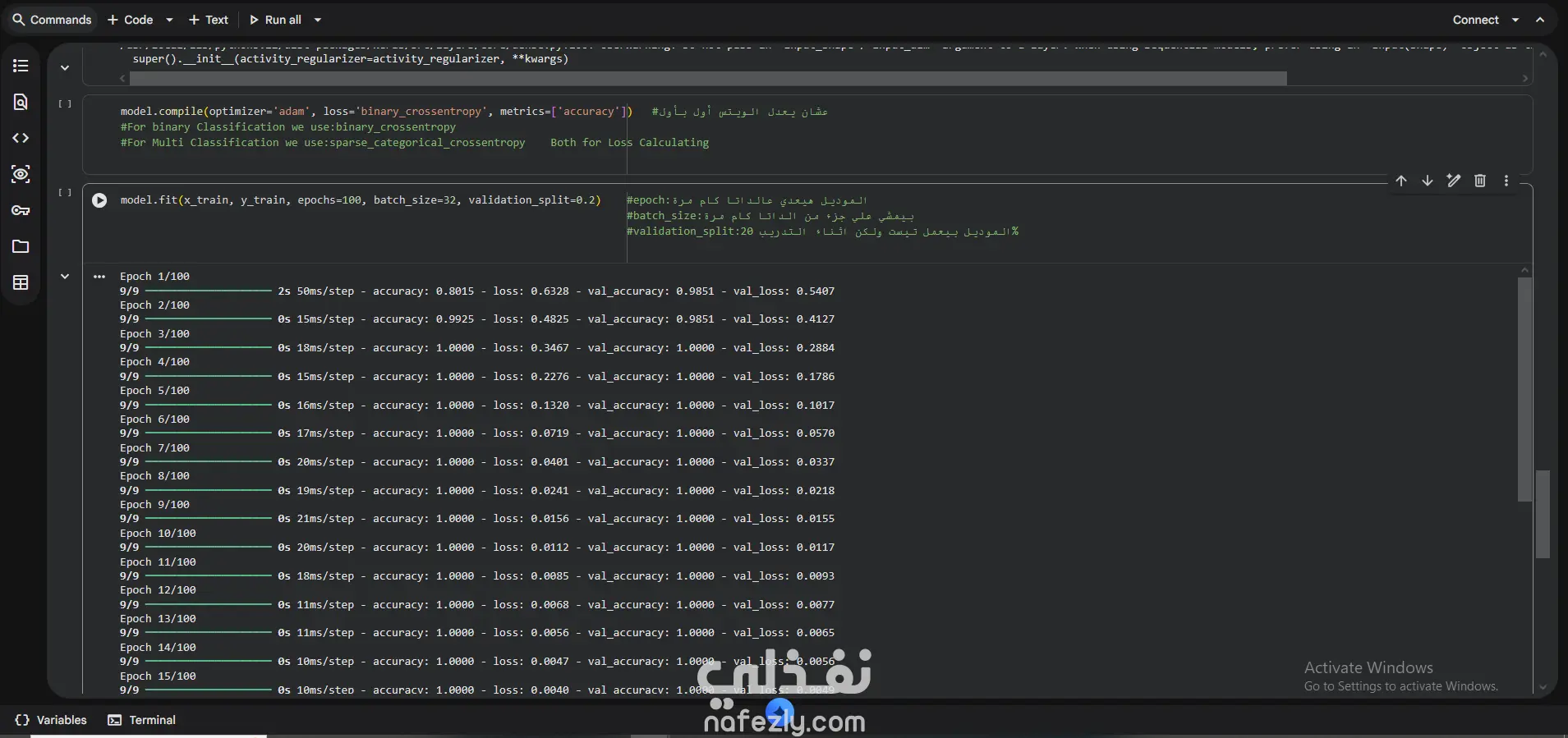The height and width of the screenshot is (738, 1568).
Task: Open the pencil-and-sparkle AI edit icon
Action: (1454, 181)
